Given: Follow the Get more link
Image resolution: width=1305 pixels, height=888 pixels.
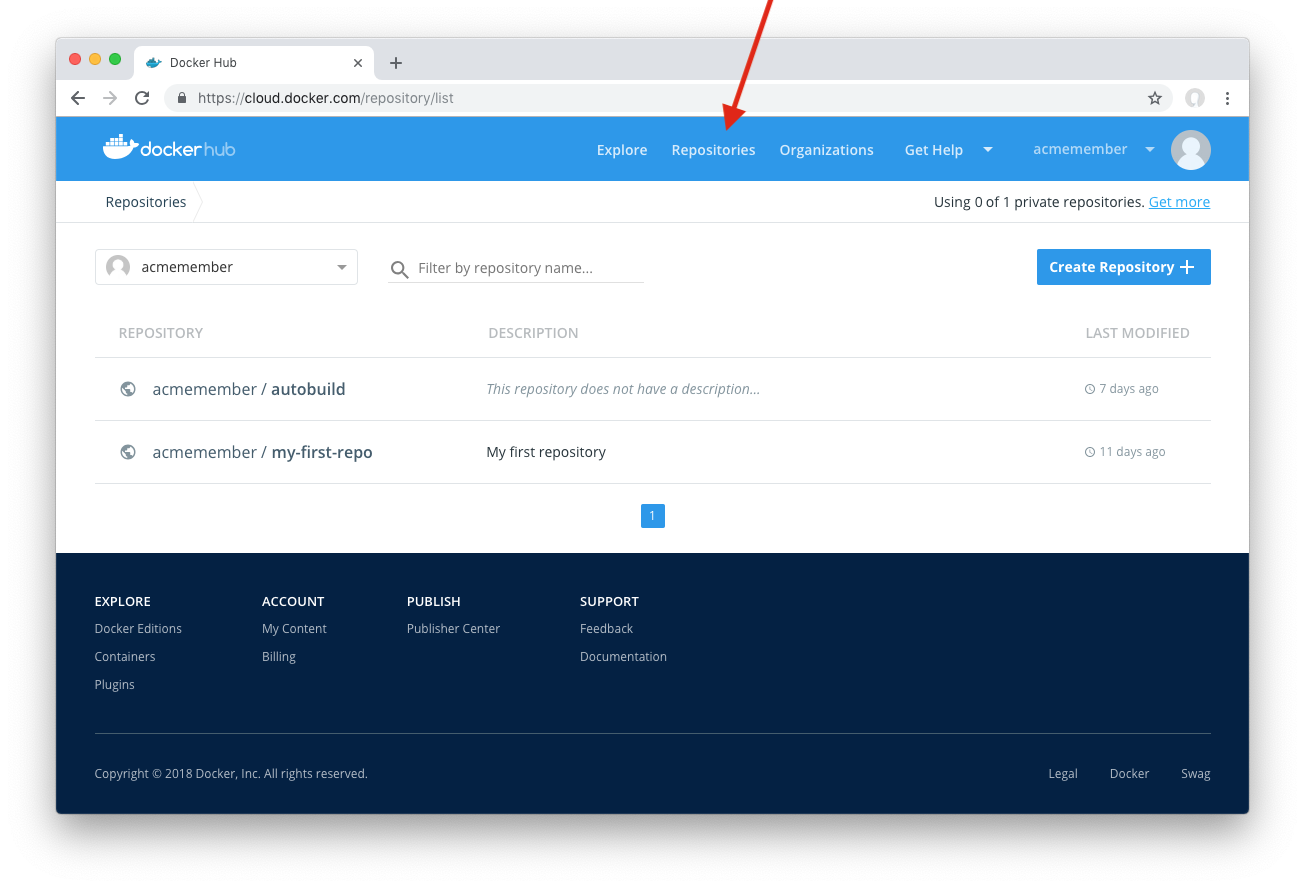Looking at the screenshot, I should [1179, 202].
